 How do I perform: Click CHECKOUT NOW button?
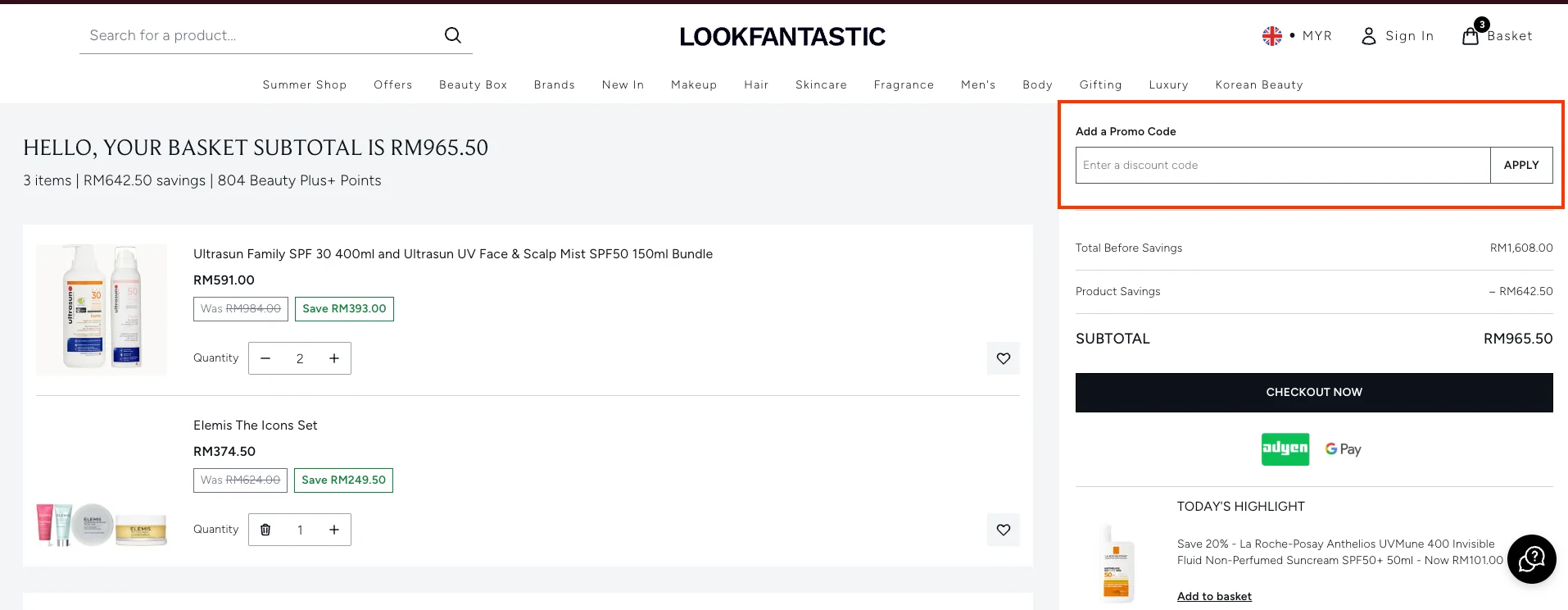(x=1314, y=393)
